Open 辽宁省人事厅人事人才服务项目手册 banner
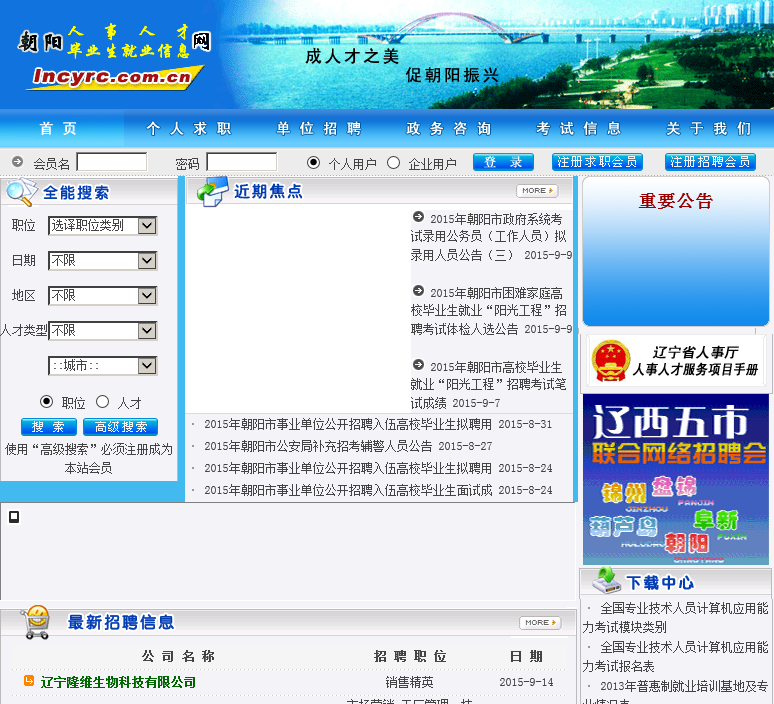Image resolution: width=774 pixels, height=704 pixels. point(676,361)
